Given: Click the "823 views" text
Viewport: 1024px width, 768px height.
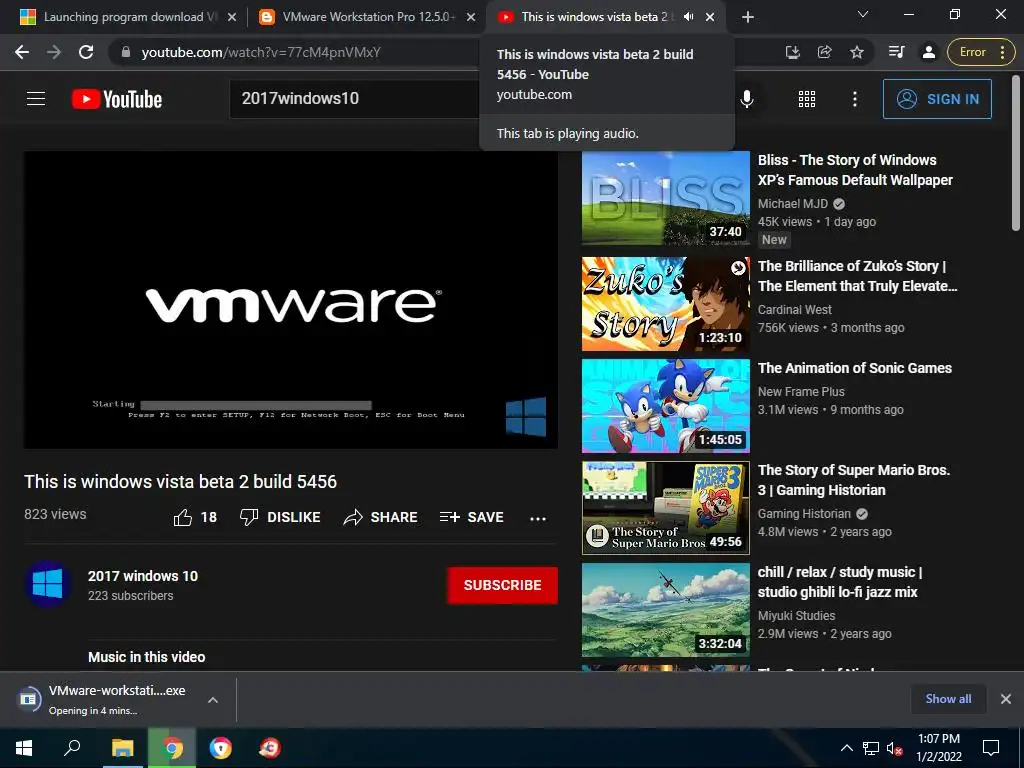Looking at the screenshot, I should [55, 514].
